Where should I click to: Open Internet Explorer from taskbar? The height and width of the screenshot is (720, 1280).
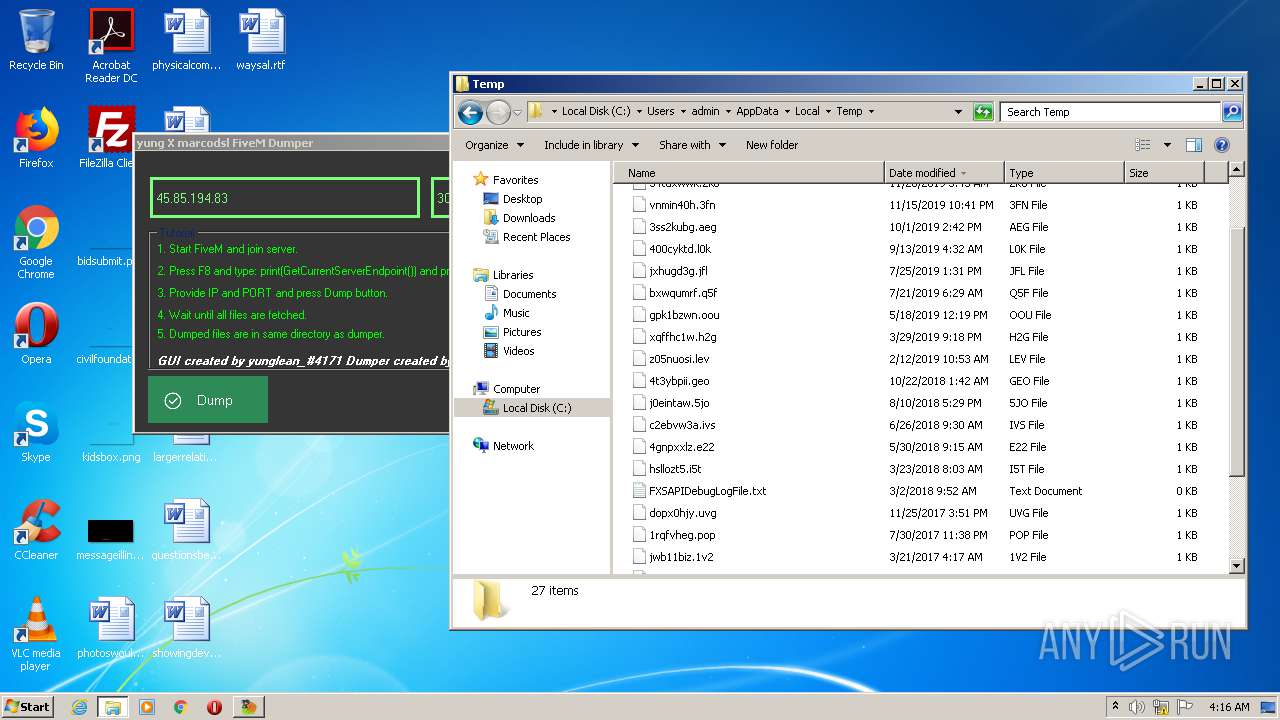click(79, 707)
